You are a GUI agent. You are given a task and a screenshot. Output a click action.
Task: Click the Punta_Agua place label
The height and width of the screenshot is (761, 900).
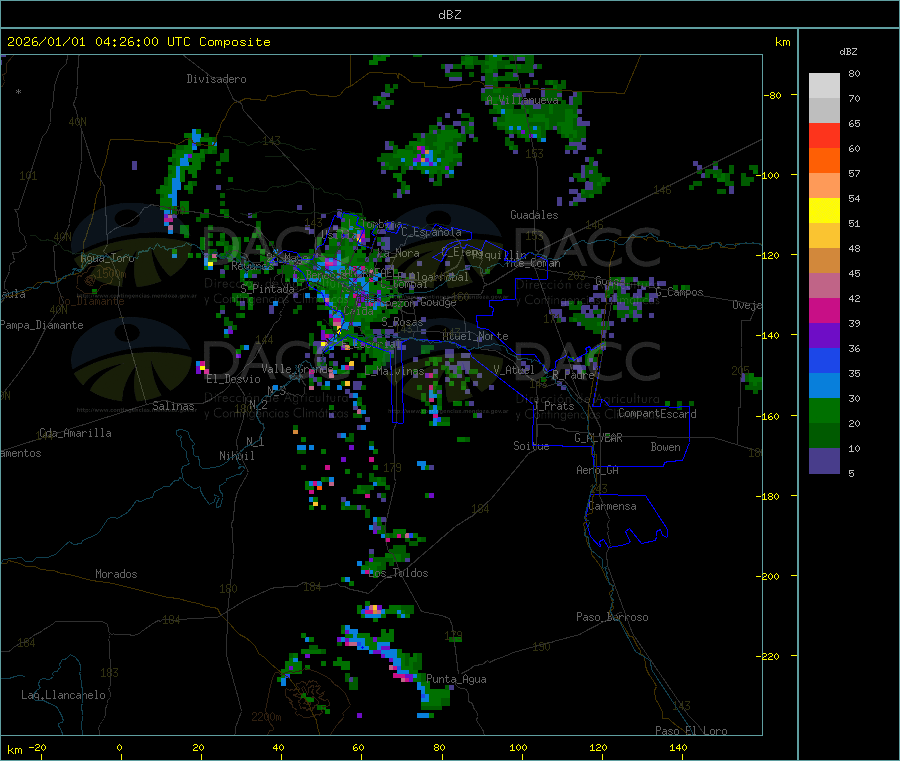click(x=456, y=680)
